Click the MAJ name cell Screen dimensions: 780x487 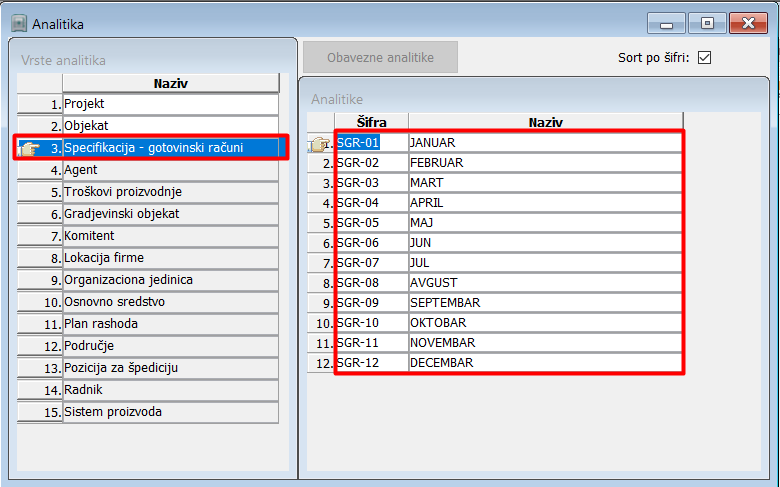point(546,223)
